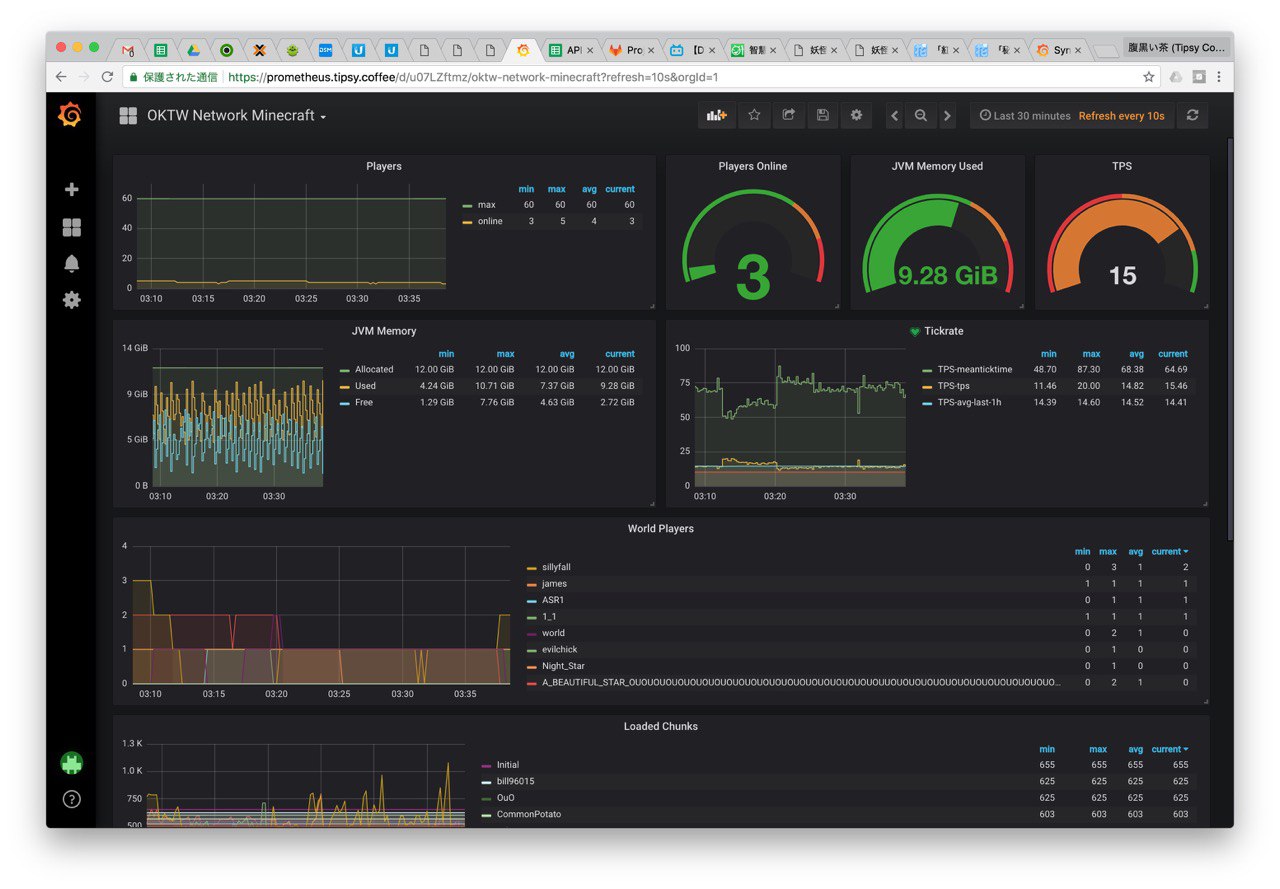Open the World Players panel title menu
Image resolution: width=1280 pixels, height=889 pixels.
(660, 528)
